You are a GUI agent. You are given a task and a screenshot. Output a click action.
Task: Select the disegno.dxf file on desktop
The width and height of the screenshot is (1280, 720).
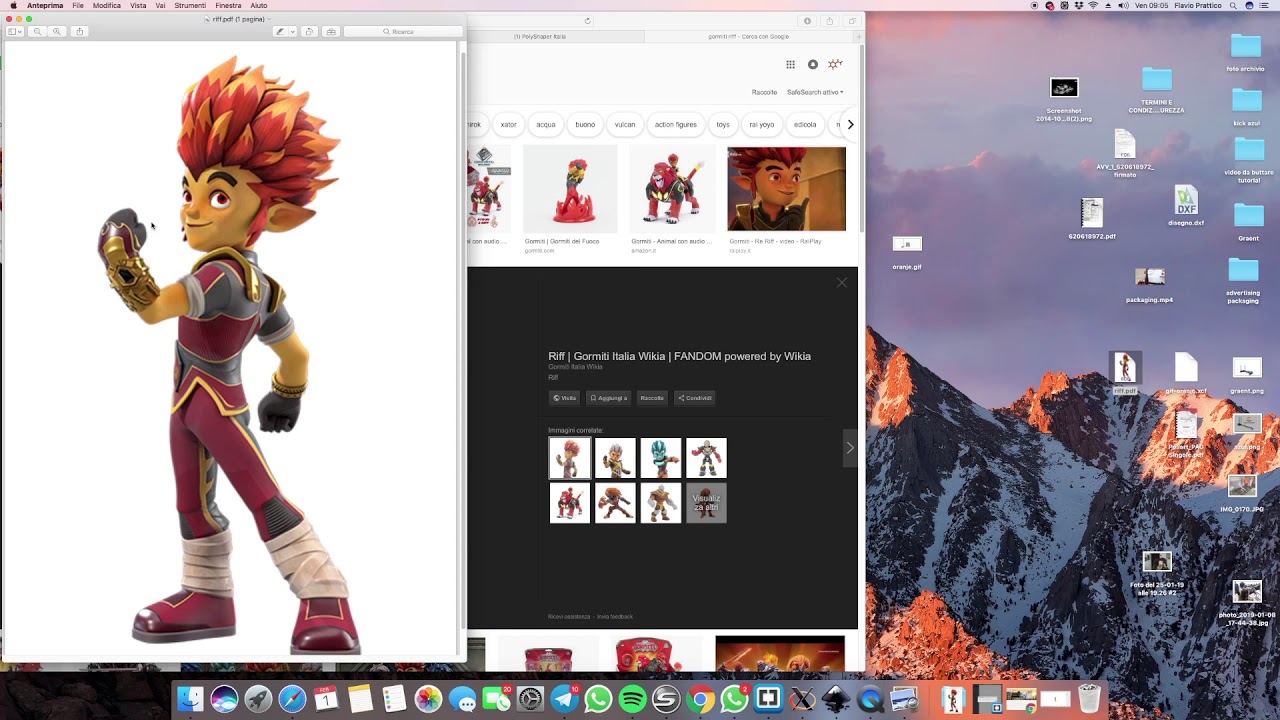1186,206
